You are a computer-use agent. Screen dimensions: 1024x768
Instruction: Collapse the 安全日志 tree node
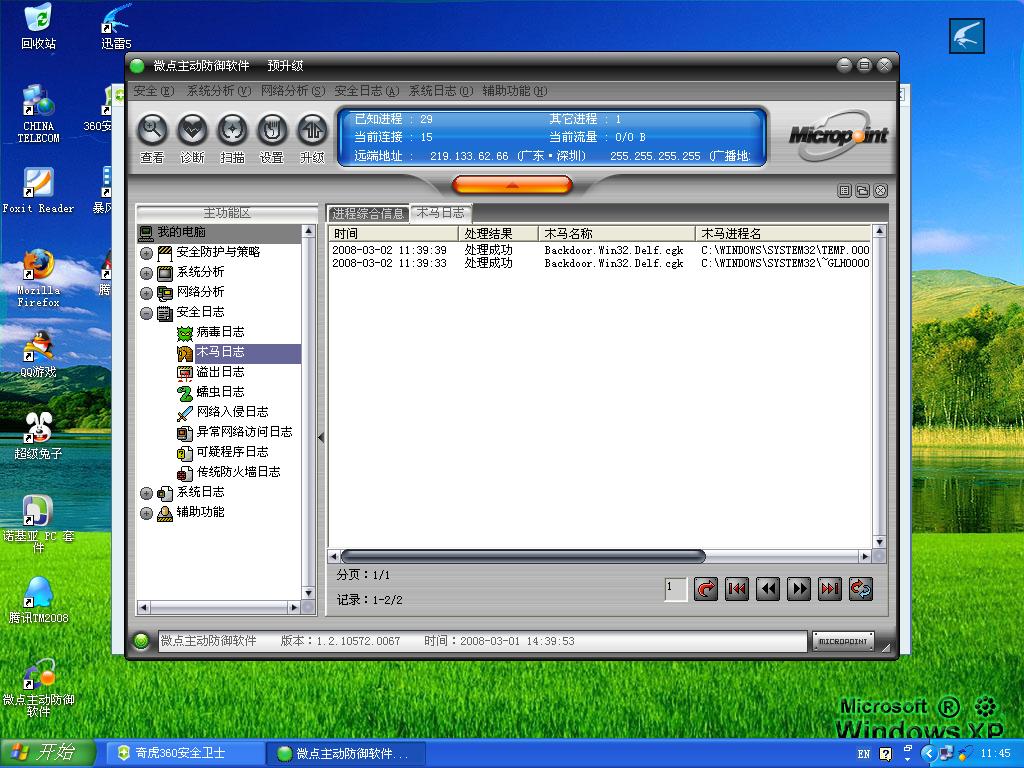point(146,313)
